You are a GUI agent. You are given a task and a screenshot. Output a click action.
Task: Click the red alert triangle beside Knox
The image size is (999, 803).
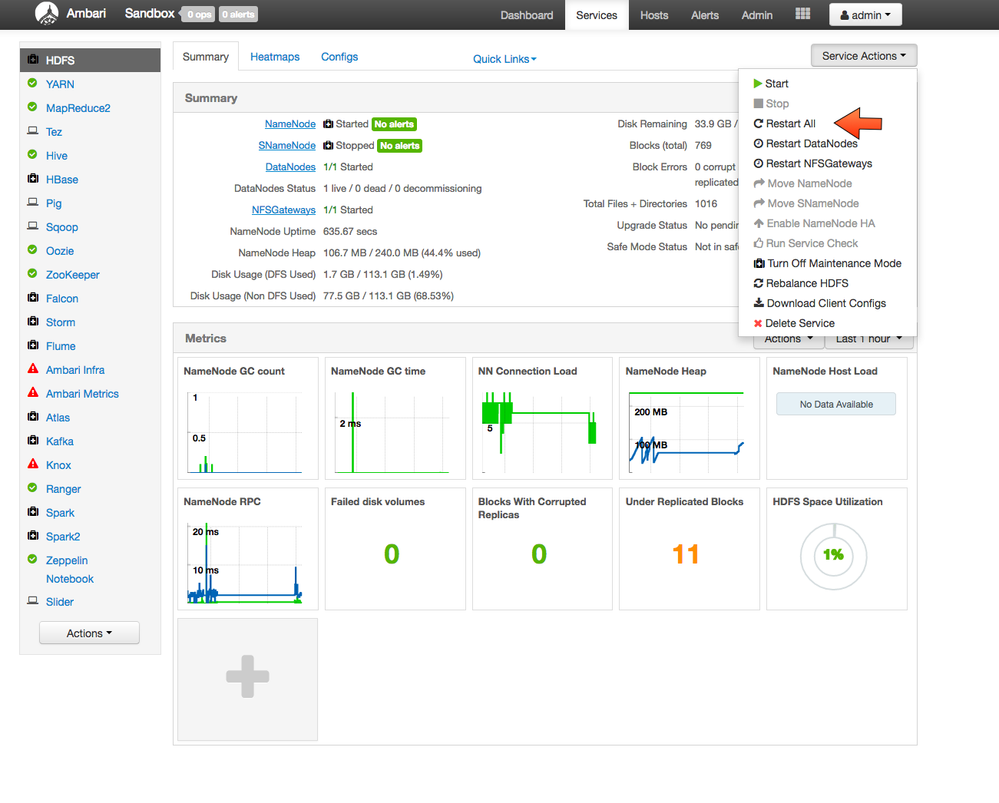pos(32,463)
